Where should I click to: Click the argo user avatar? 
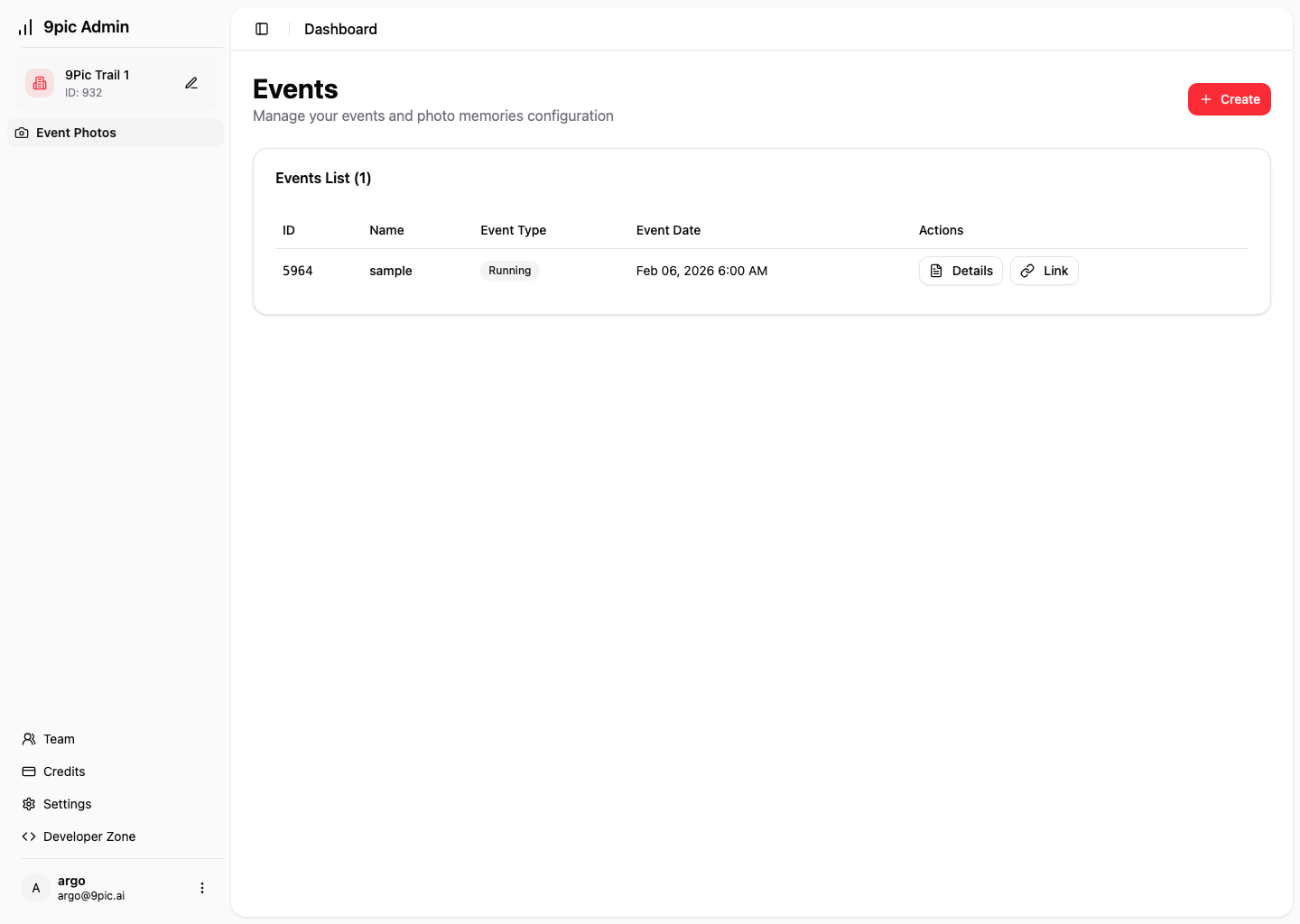(36, 888)
